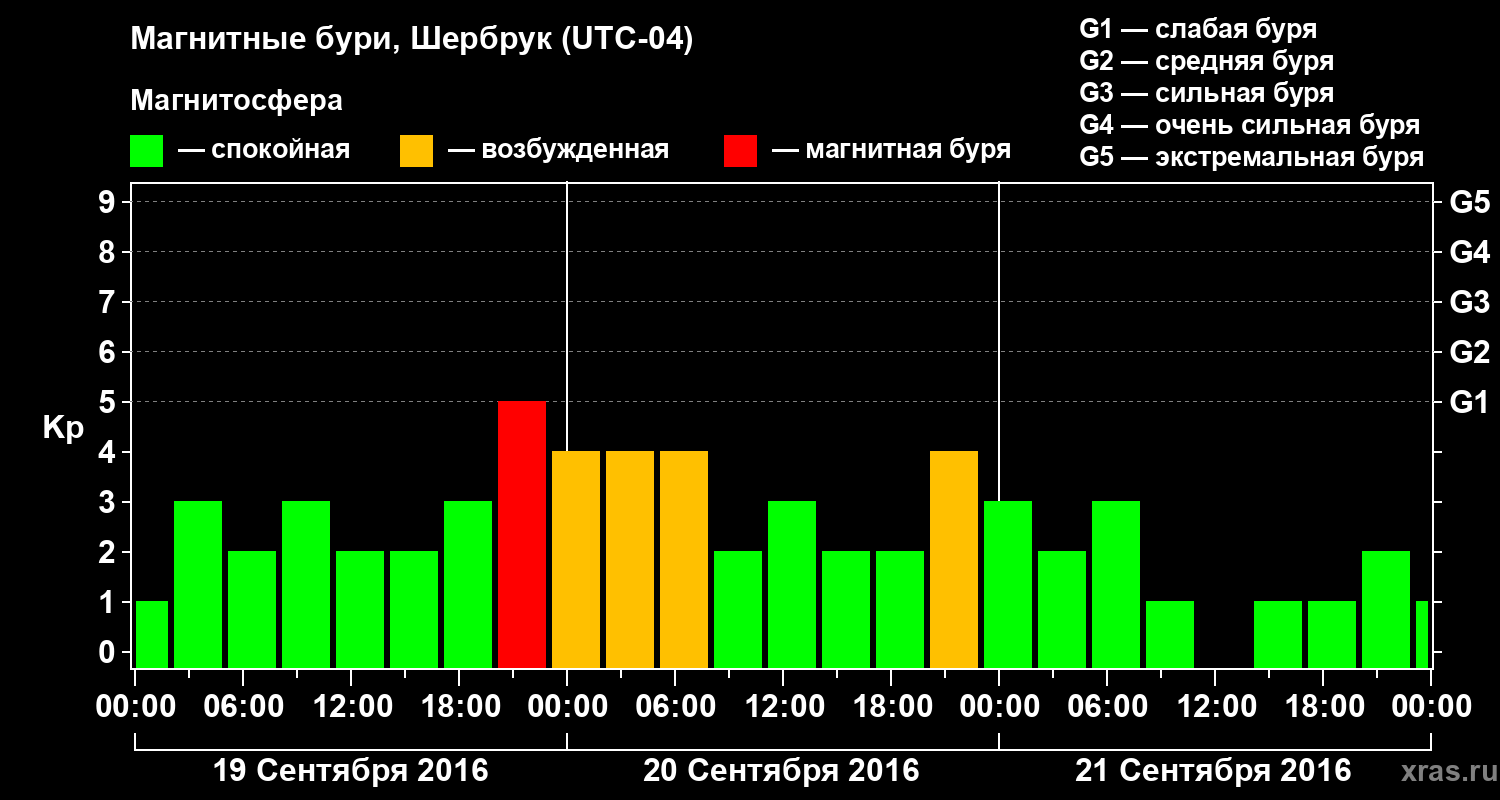Viewport: 1500px width, 800px height.
Task: Click the first green Kp 3 bar of 21 September
Action: tap(1008, 585)
